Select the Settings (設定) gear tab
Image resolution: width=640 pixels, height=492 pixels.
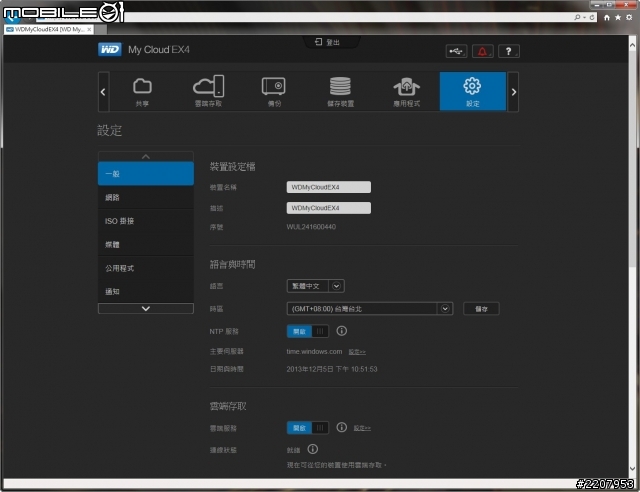coord(473,91)
